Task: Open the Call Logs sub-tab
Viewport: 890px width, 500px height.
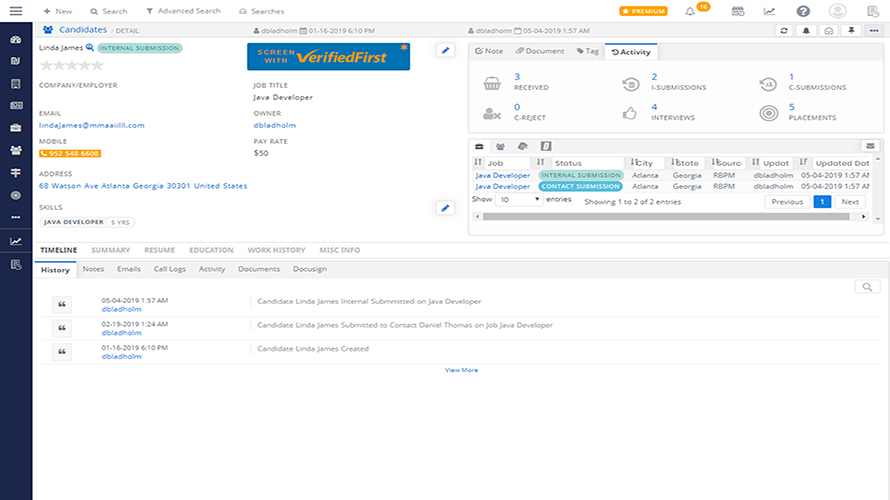Action: [170, 269]
